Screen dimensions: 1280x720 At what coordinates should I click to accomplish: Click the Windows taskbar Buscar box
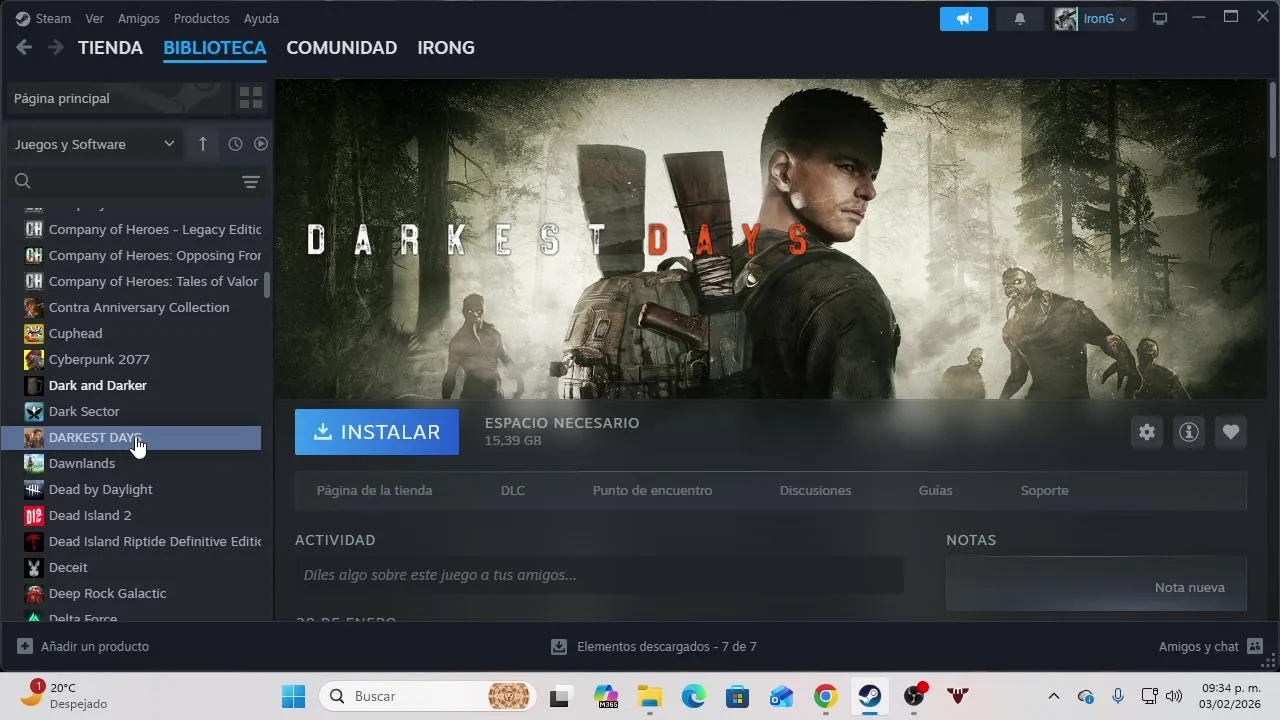(428, 696)
